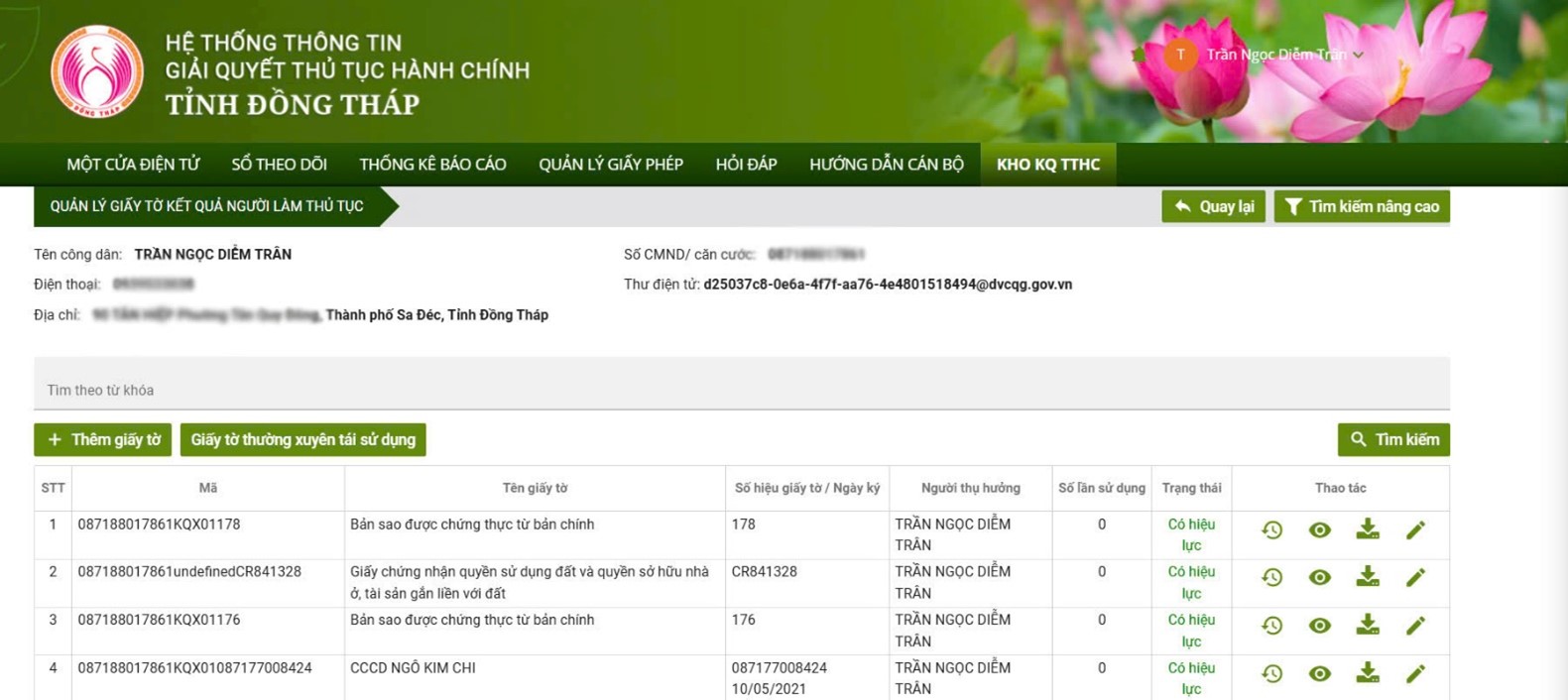Image resolution: width=1568 pixels, height=700 pixels.
Task: Click the Quay lại button
Action: point(1214,206)
